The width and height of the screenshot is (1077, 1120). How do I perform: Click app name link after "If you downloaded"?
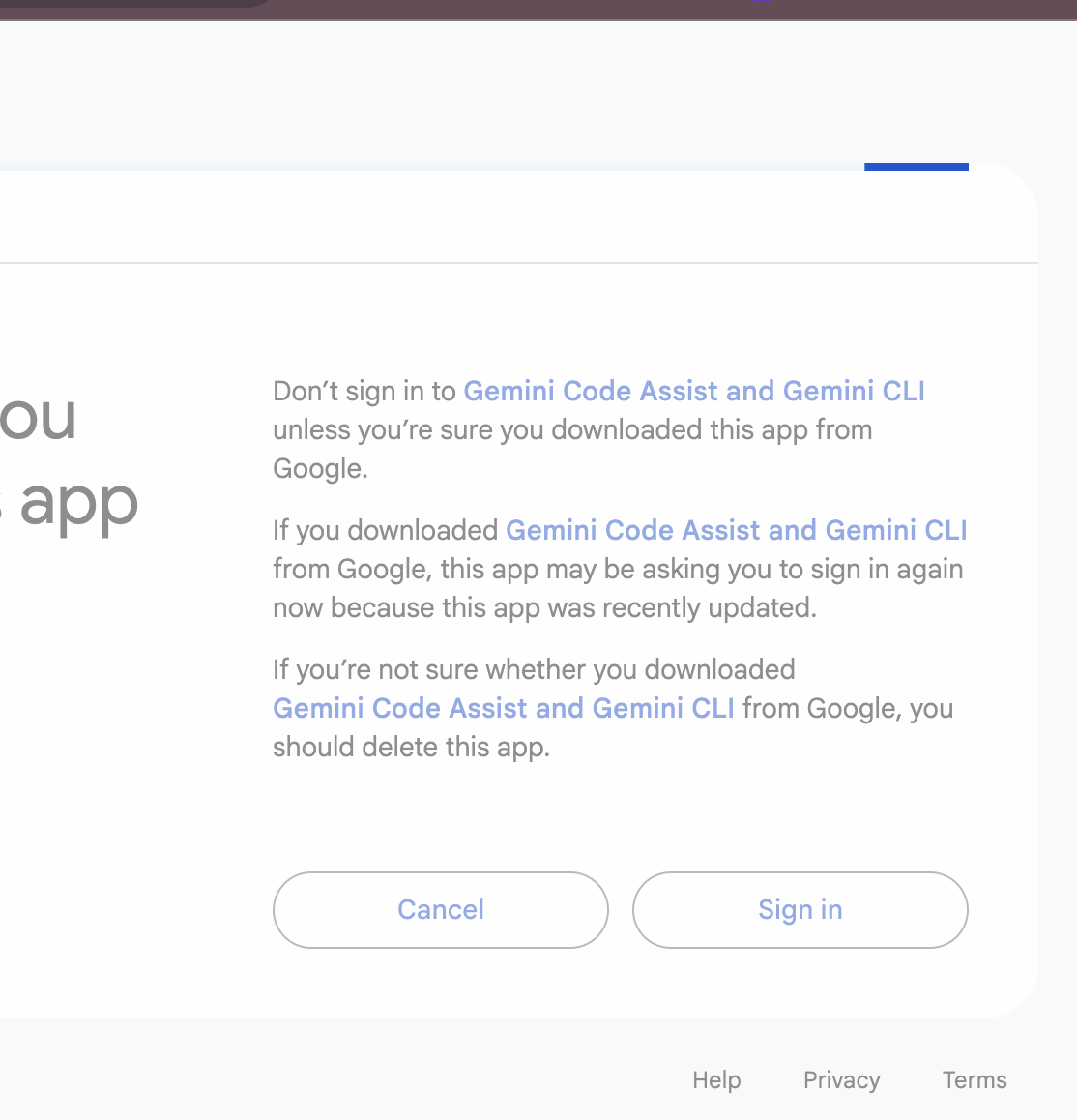click(x=737, y=530)
